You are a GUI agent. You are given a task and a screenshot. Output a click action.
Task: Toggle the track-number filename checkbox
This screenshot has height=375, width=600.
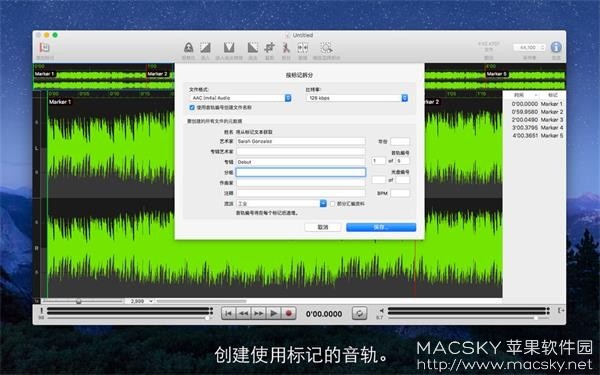pyautogui.click(x=192, y=108)
